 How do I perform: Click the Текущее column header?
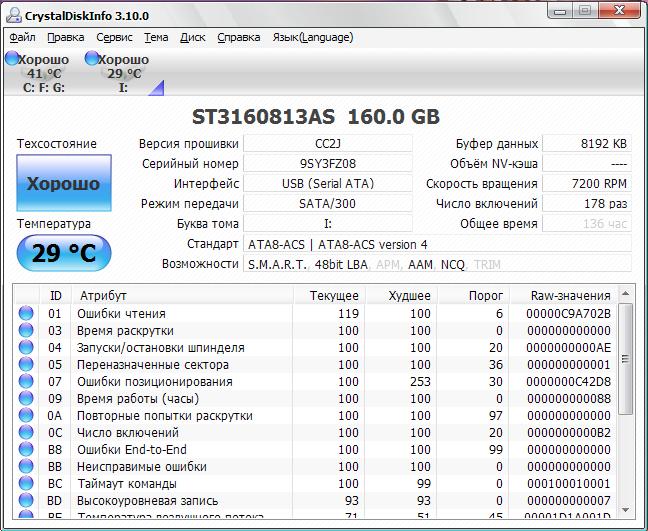(x=329, y=295)
